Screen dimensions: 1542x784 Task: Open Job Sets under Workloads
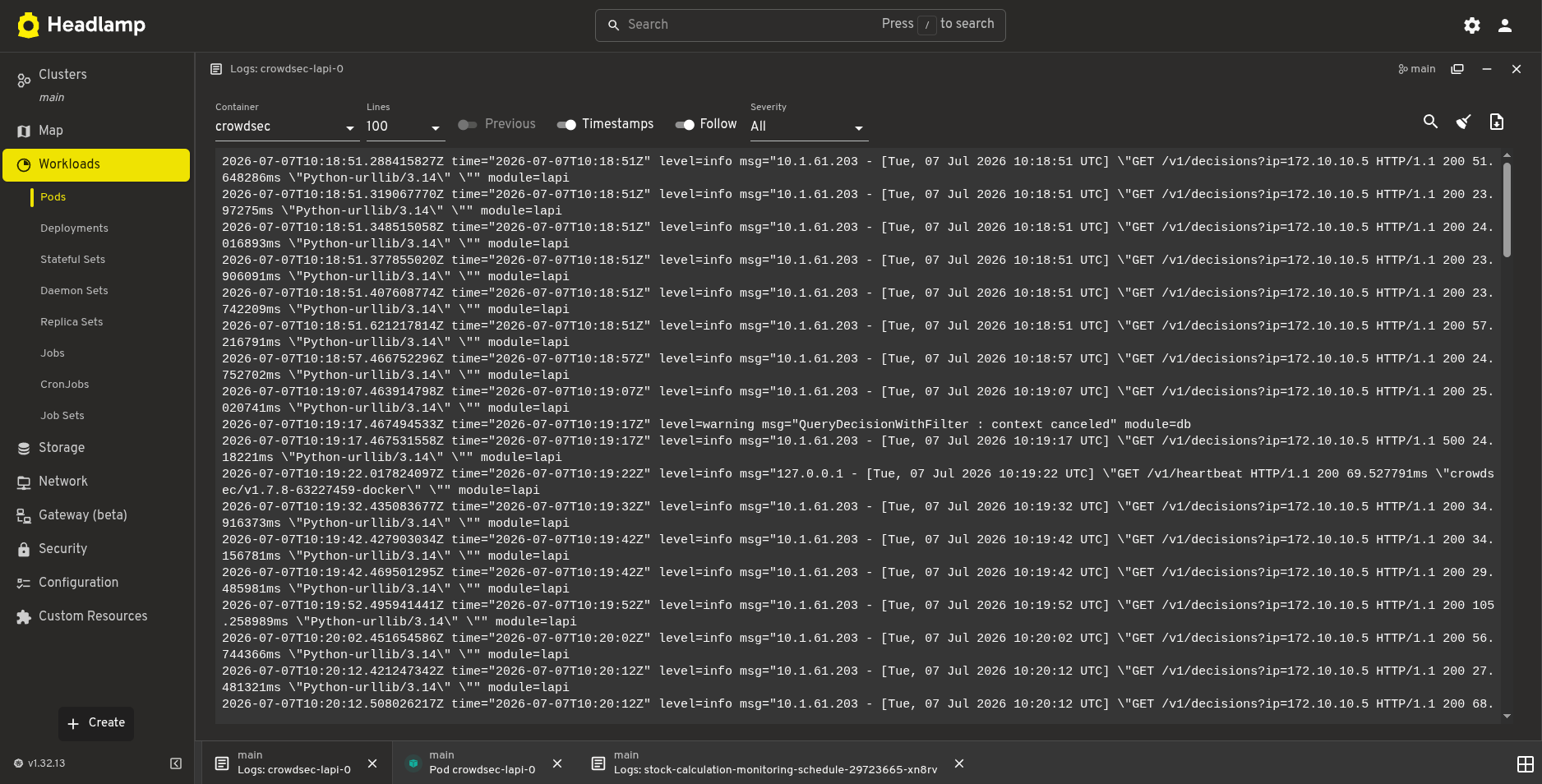[x=62, y=416]
